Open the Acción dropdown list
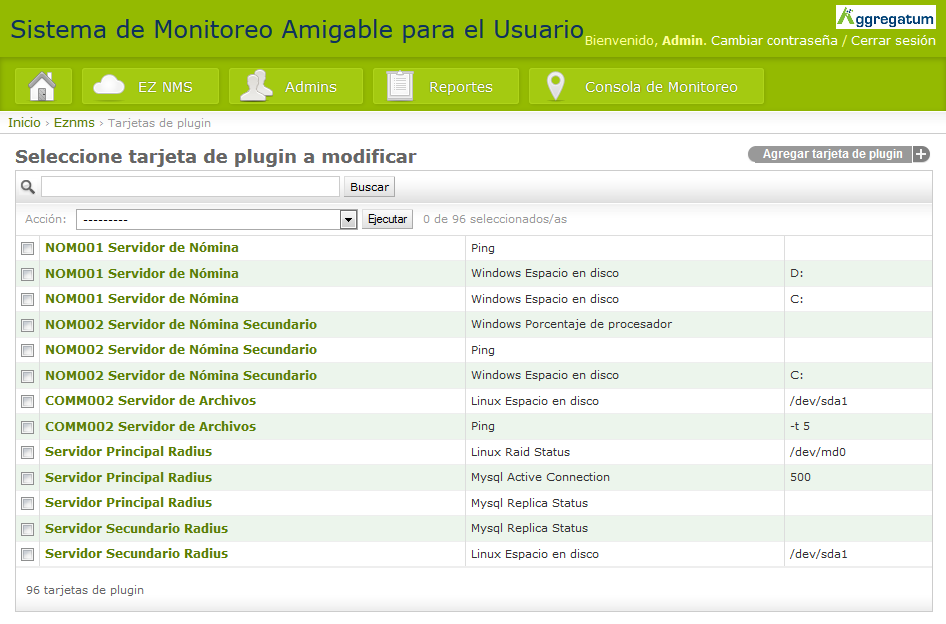 coord(348,219)
